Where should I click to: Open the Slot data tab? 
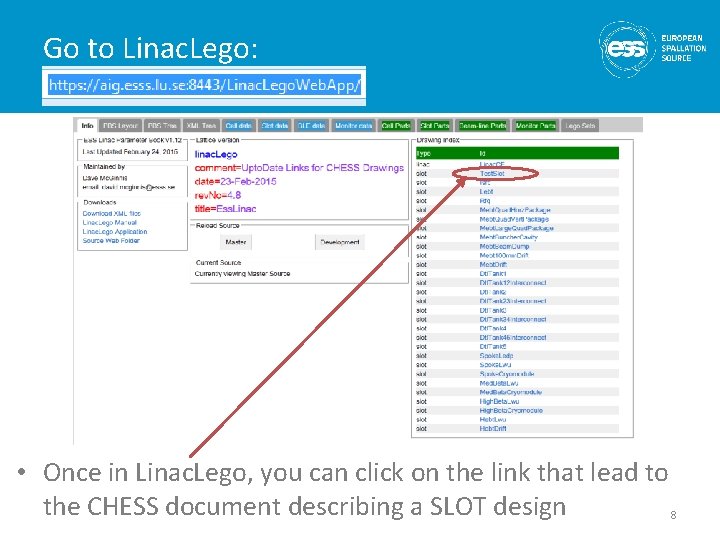click(275, 125)
